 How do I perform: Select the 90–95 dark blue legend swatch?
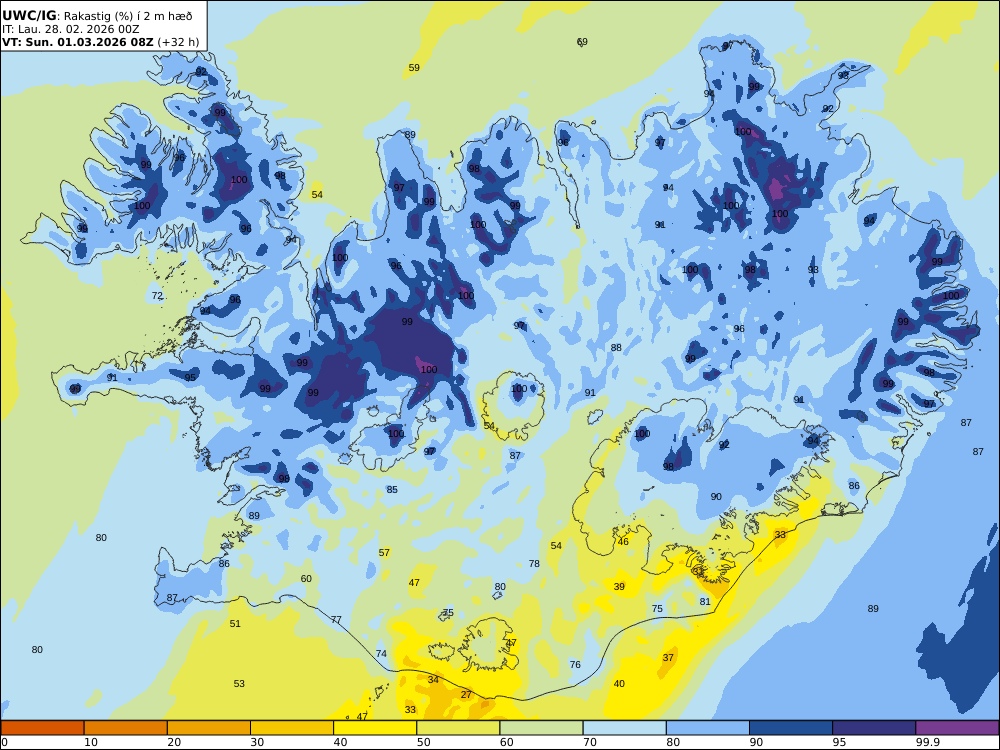pyautogui.click(x=791, y=728)
